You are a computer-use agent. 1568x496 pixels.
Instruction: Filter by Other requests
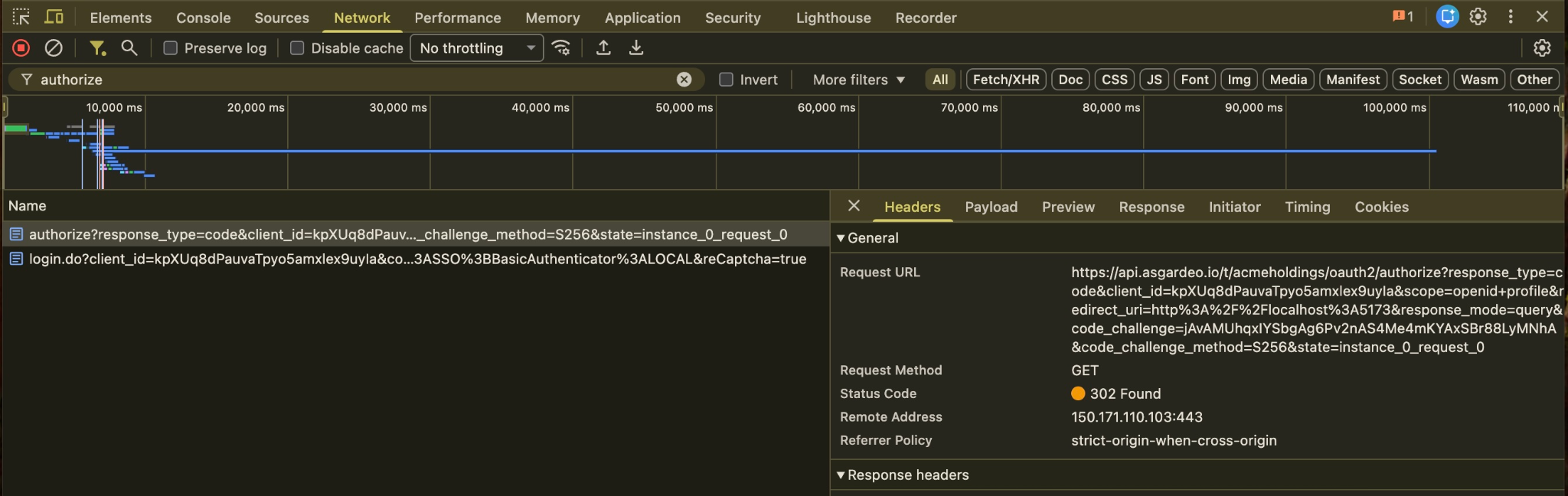pyautogui.click(x=1534, y=80)
